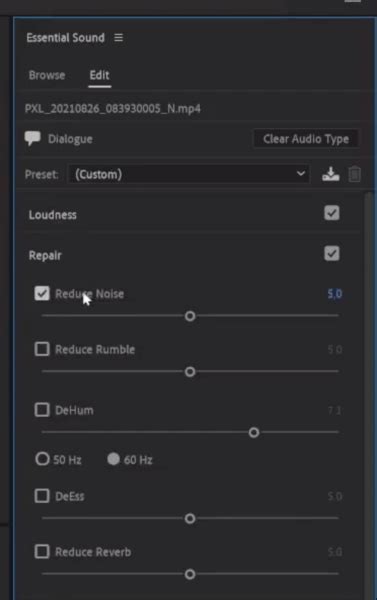Screen dimensions: 377x600
Task: Enable the DeEss checkbox
Action: pos(42,496)
